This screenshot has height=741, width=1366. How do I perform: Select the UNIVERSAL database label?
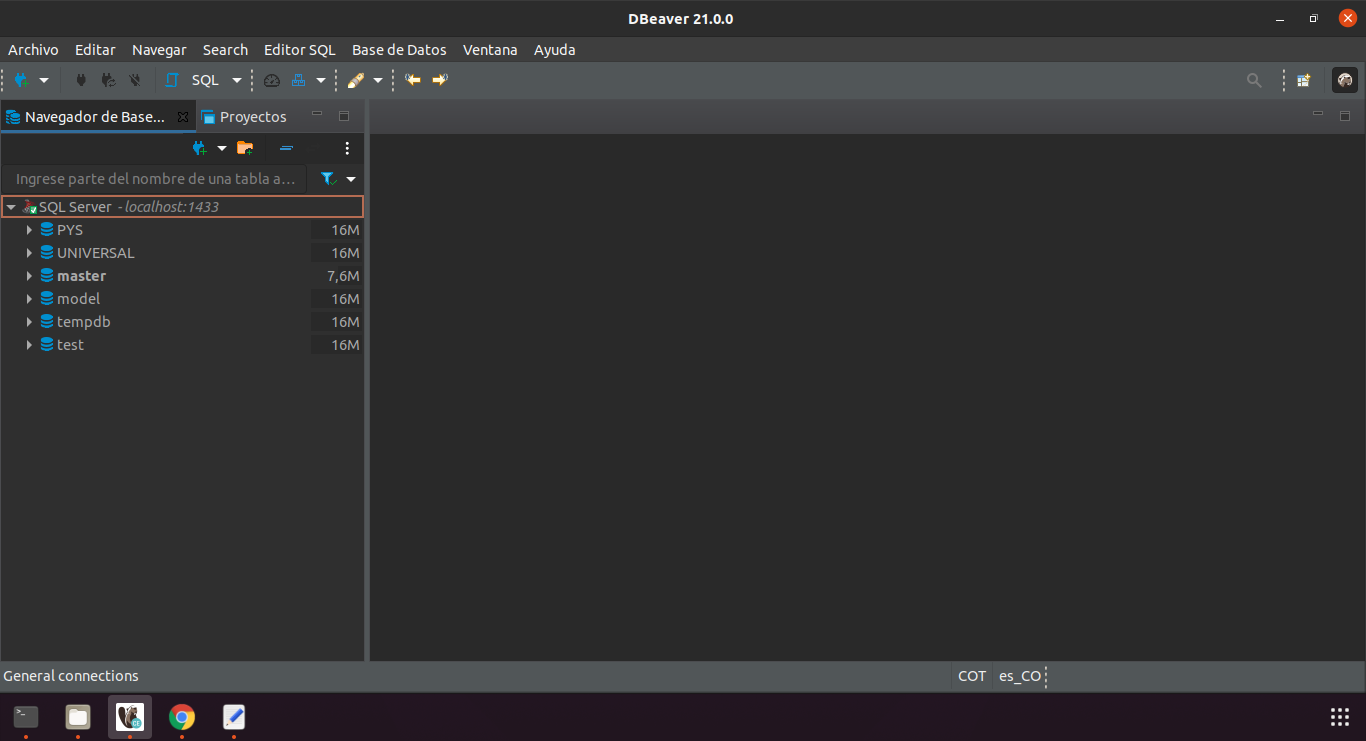[x=95, y=253]
